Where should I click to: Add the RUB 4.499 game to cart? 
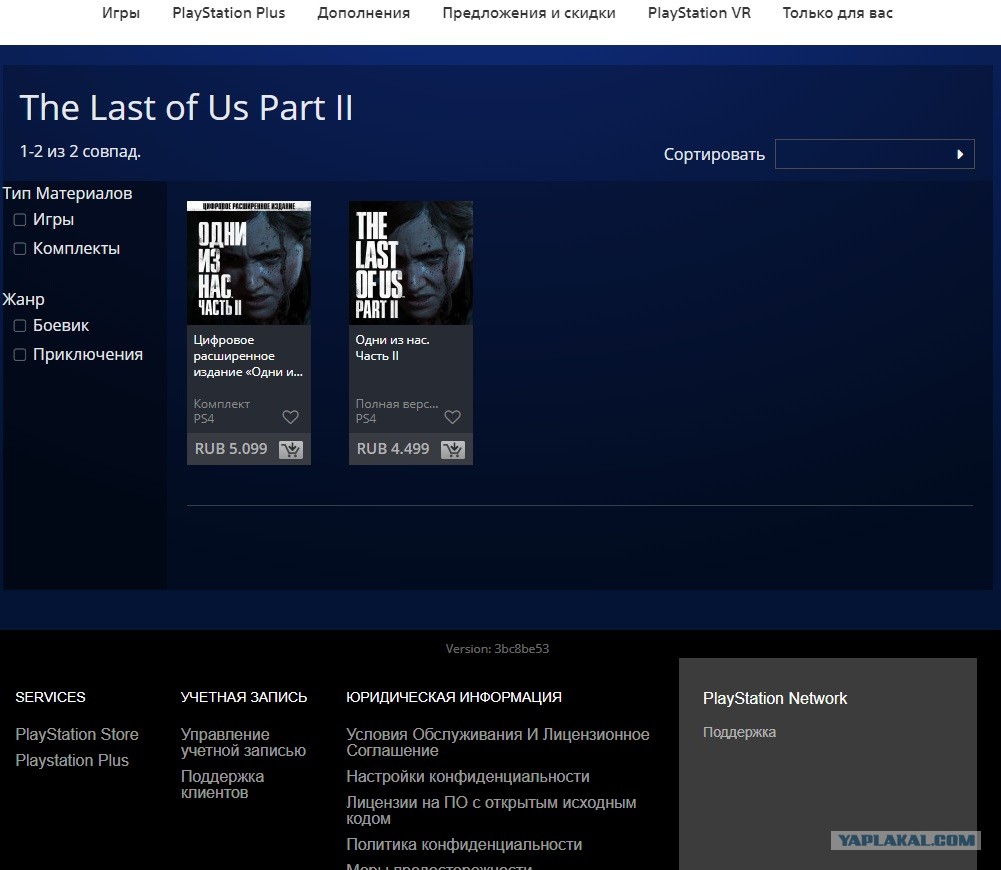[x=453, y=449]
